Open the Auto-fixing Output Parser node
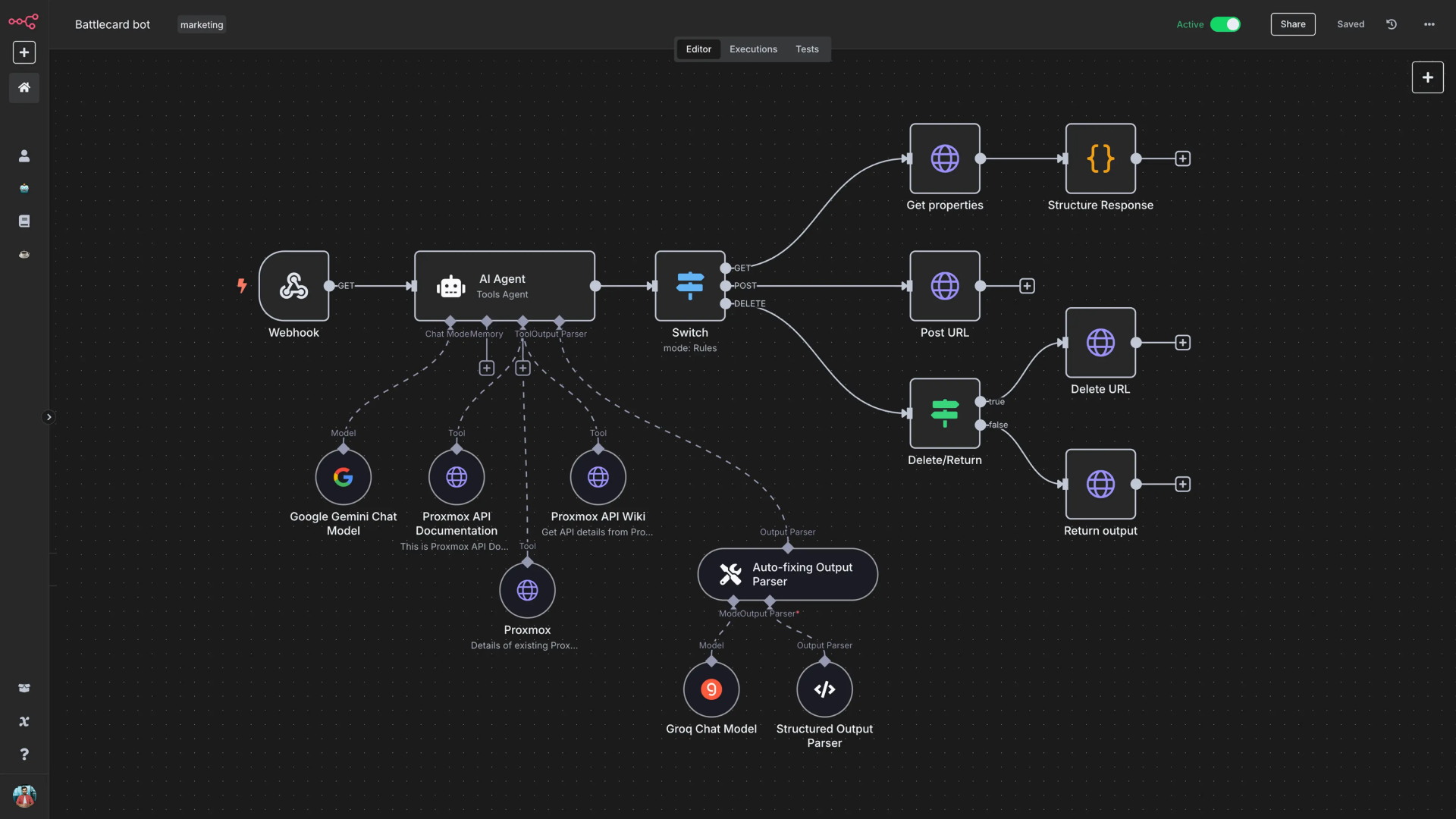Screen dimensions: 1456x819 point(787,574)
